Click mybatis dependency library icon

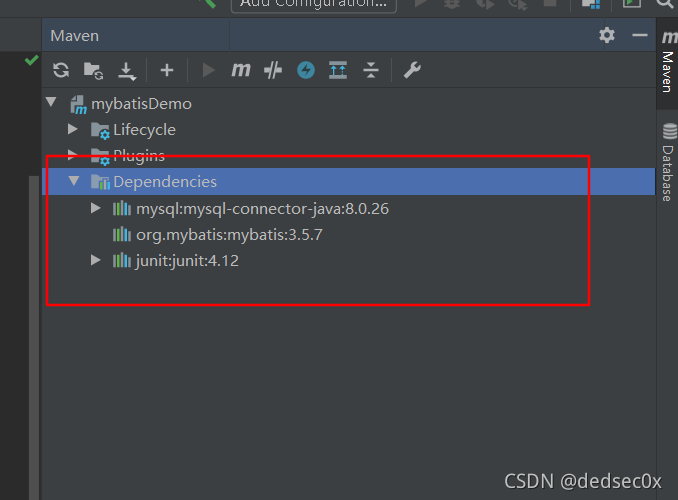pos(122,234)
